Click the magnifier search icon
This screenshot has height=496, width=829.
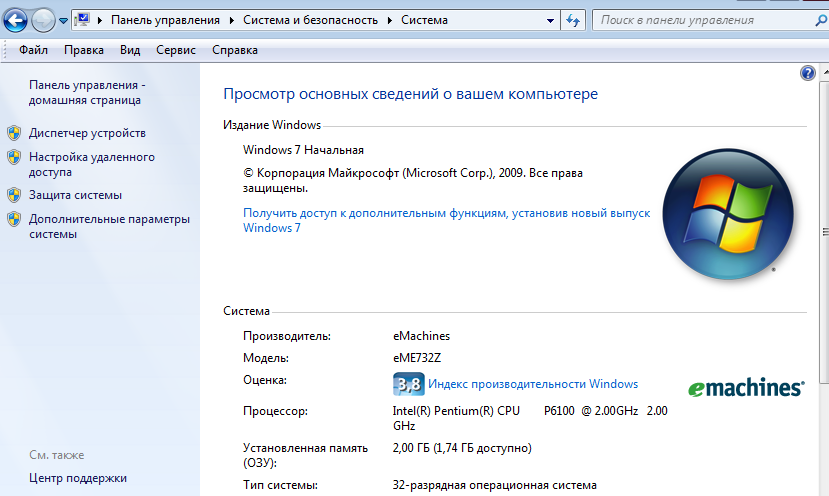pos(821,20)
